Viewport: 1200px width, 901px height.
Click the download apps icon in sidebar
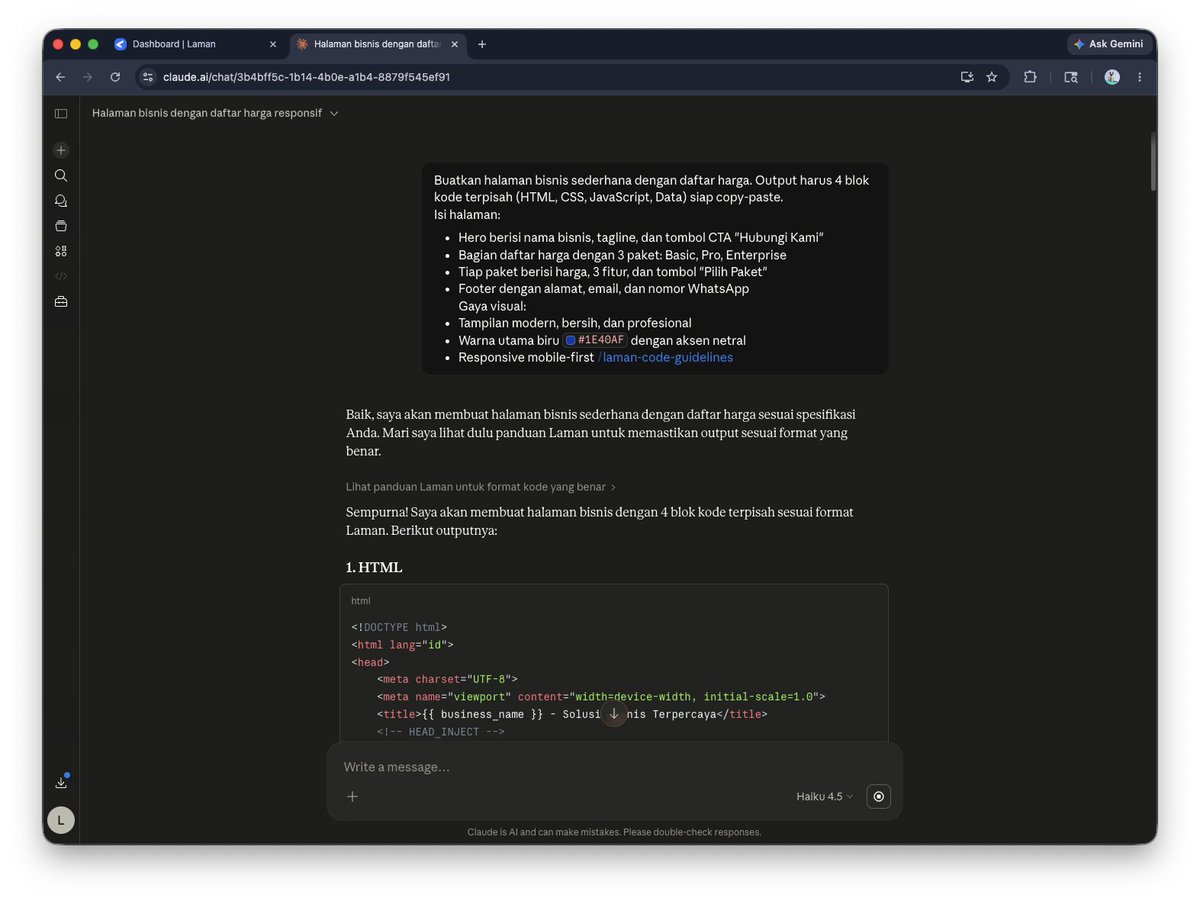pyautogui.click(x=61, y=783)
